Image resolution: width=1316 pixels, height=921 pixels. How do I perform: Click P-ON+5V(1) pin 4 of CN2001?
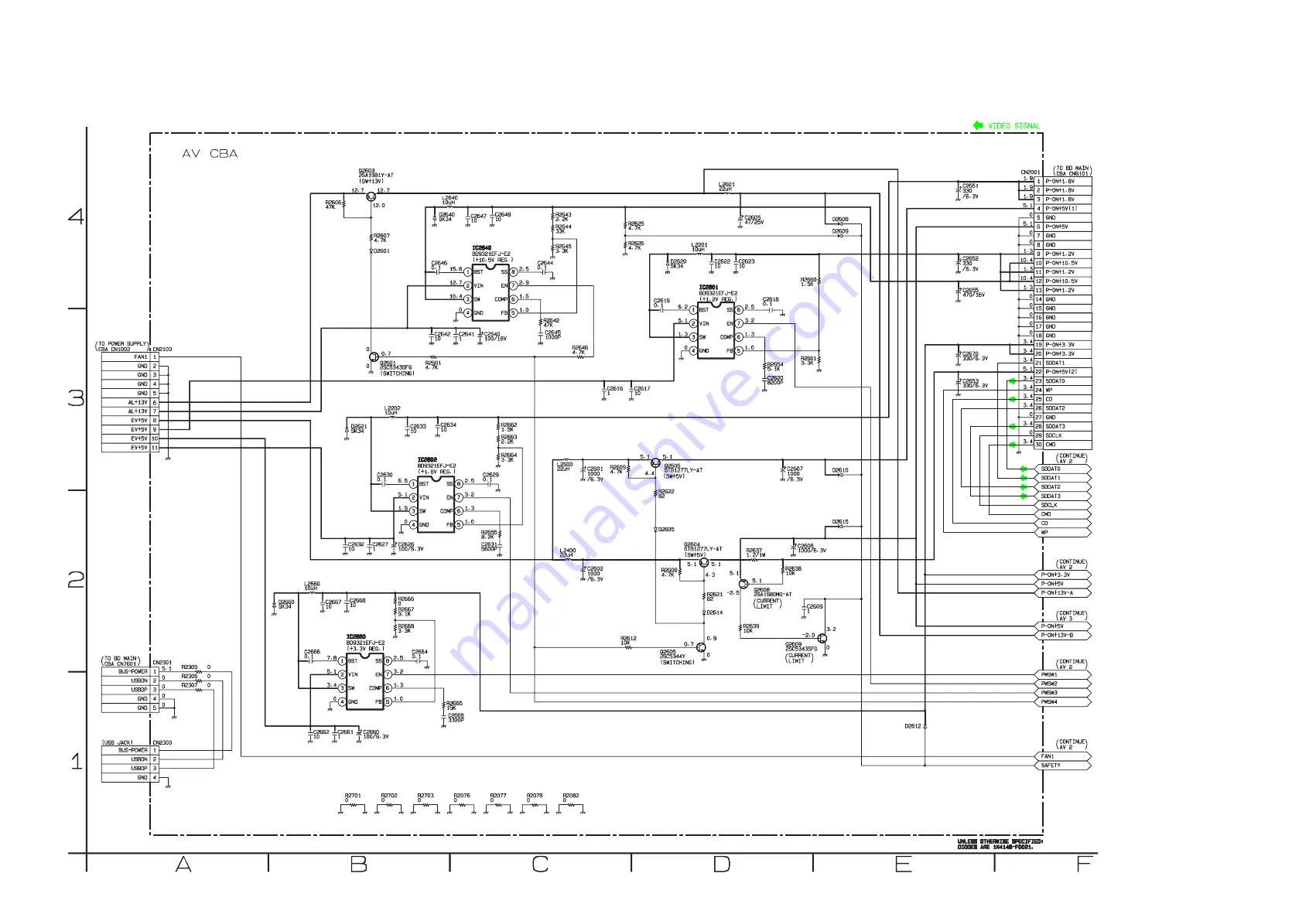point(1062,209)
